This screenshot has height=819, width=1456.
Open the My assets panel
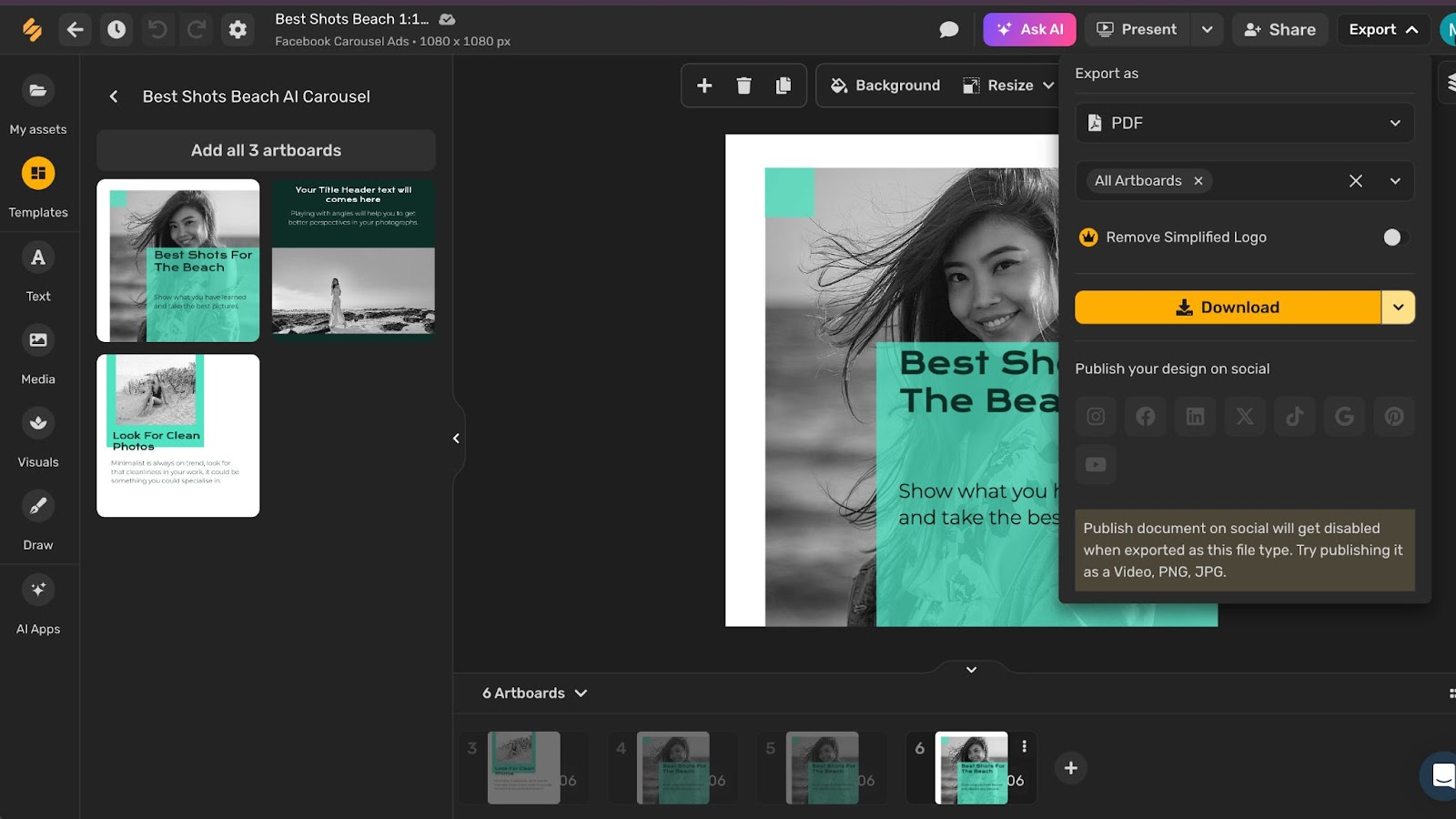[37, 103]
